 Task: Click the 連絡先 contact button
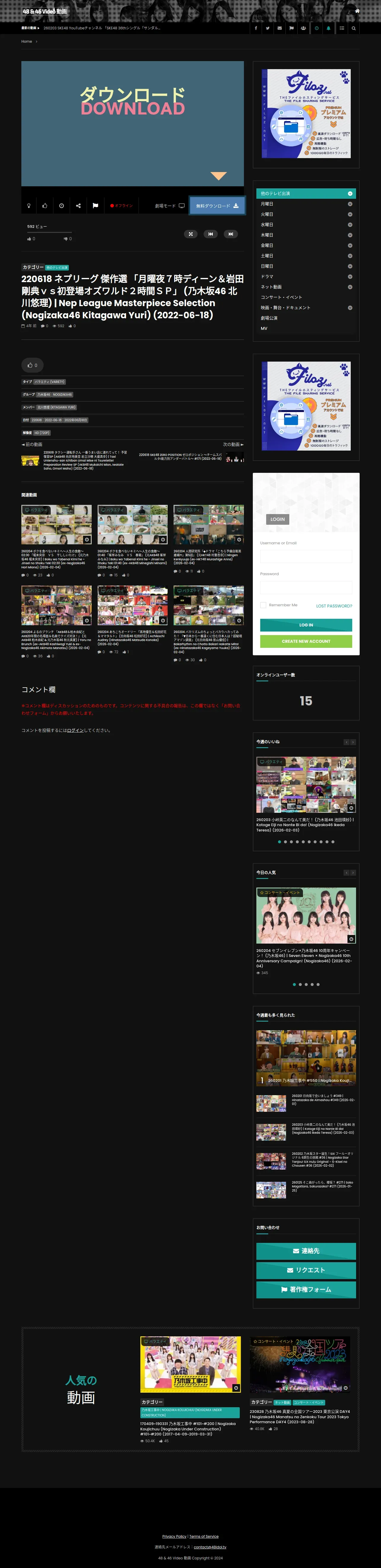click(306, 1251)
